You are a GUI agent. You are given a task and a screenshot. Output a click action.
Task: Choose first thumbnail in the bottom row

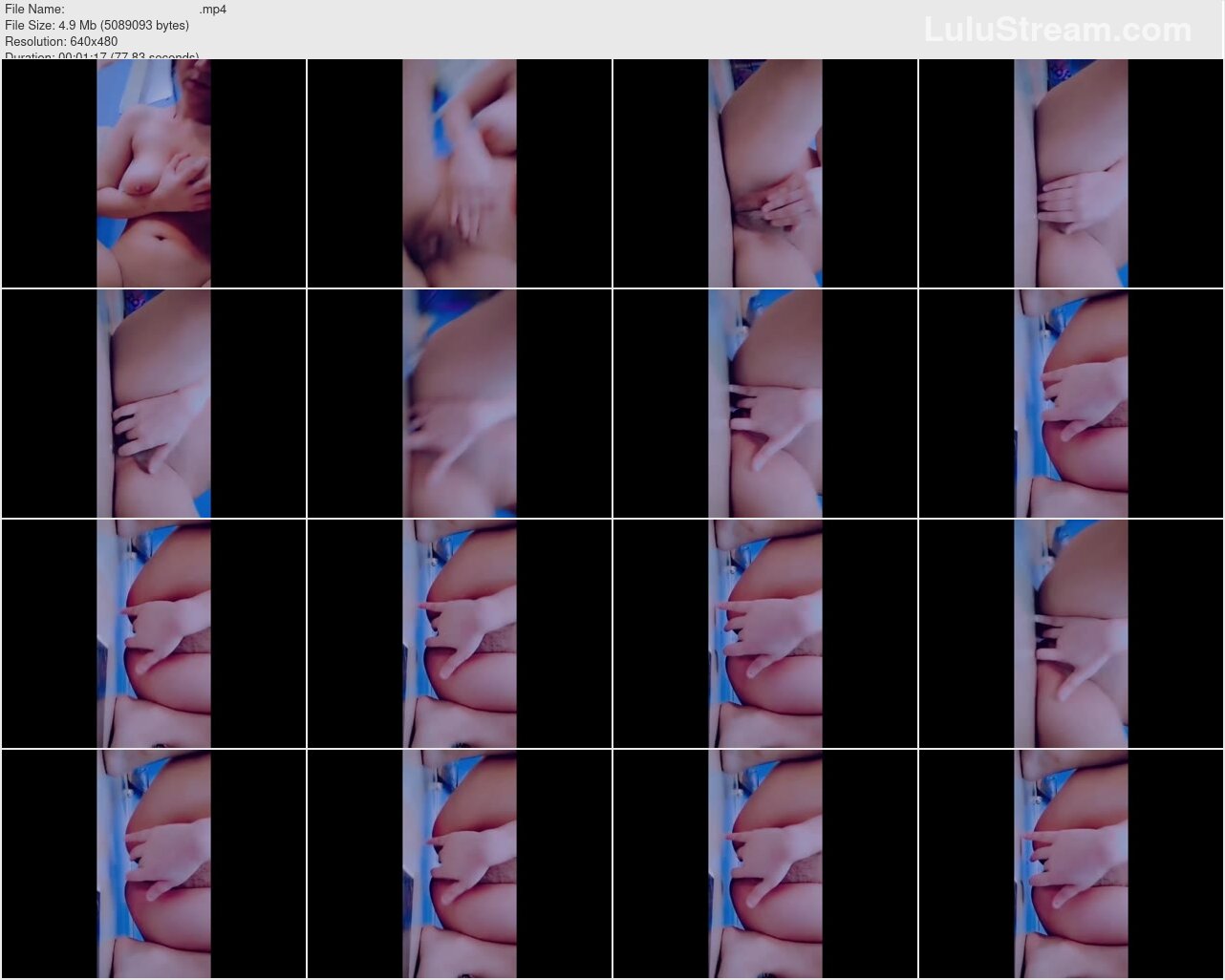point(154,863)
